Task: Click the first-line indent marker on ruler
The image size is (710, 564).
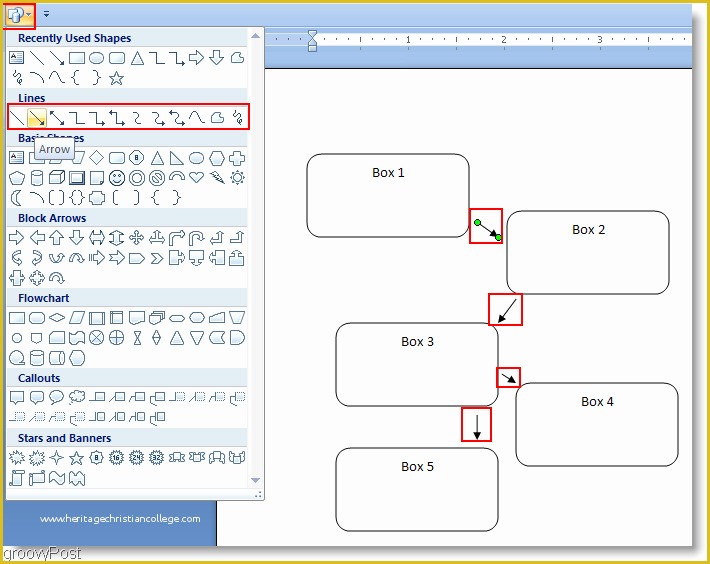Action: (312, 35)
